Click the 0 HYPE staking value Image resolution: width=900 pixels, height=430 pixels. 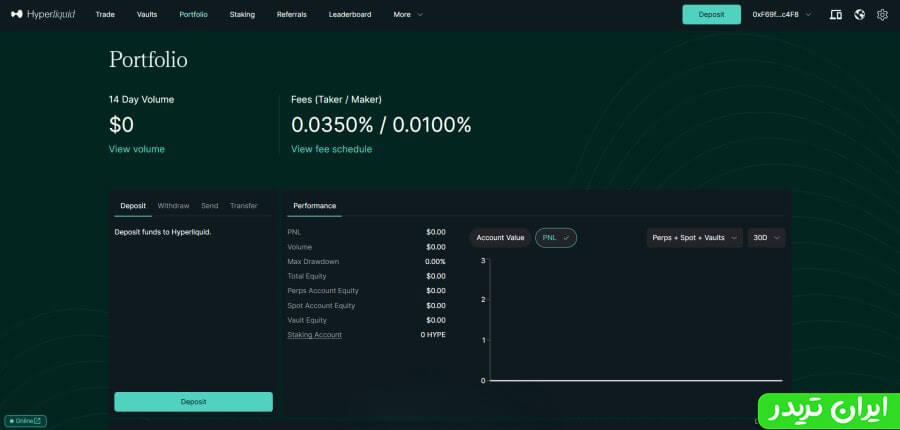coord(433,335)
